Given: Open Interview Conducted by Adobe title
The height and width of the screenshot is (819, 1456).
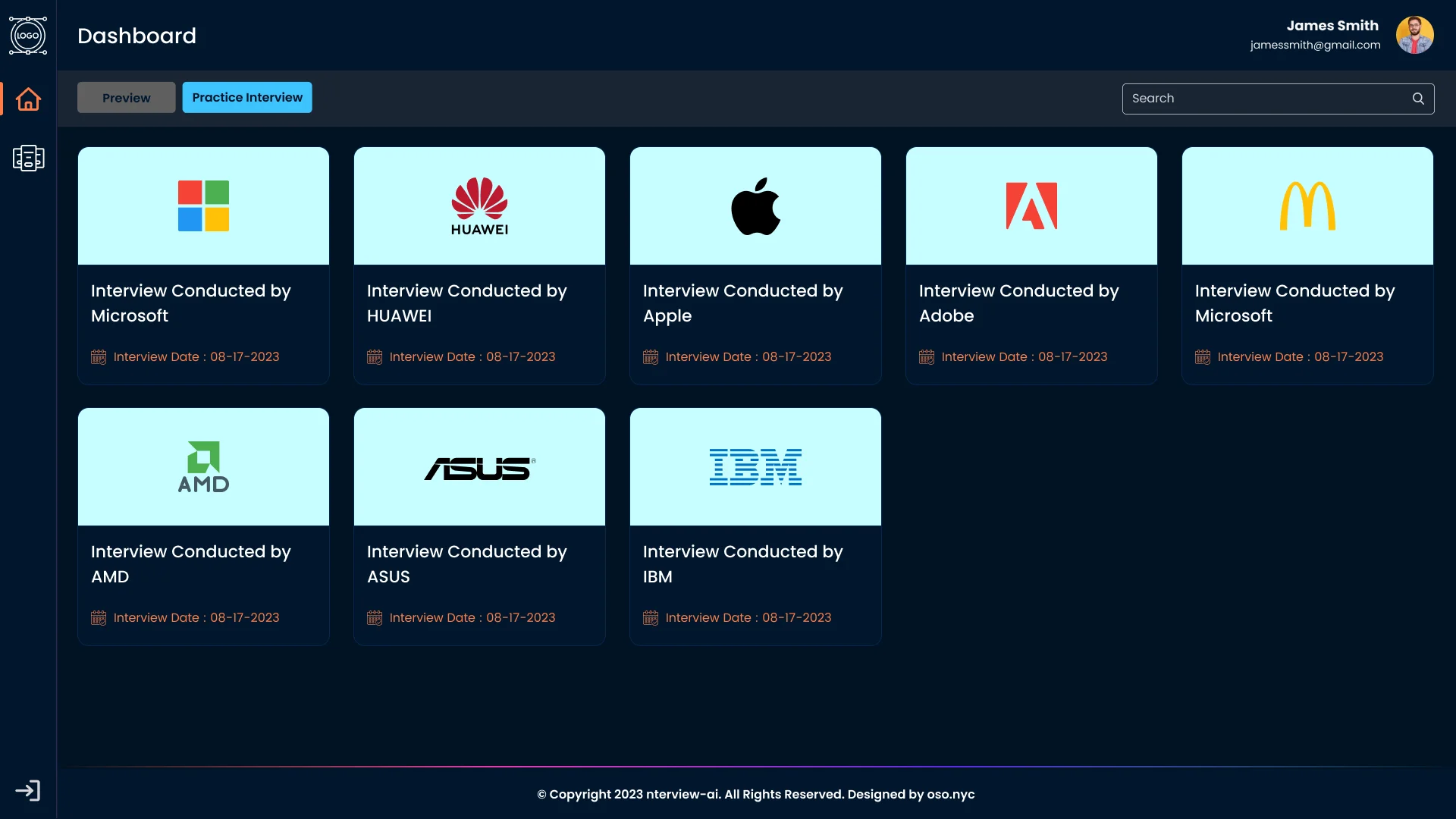Looking at the screenshot, I should tap(1019, 303).
